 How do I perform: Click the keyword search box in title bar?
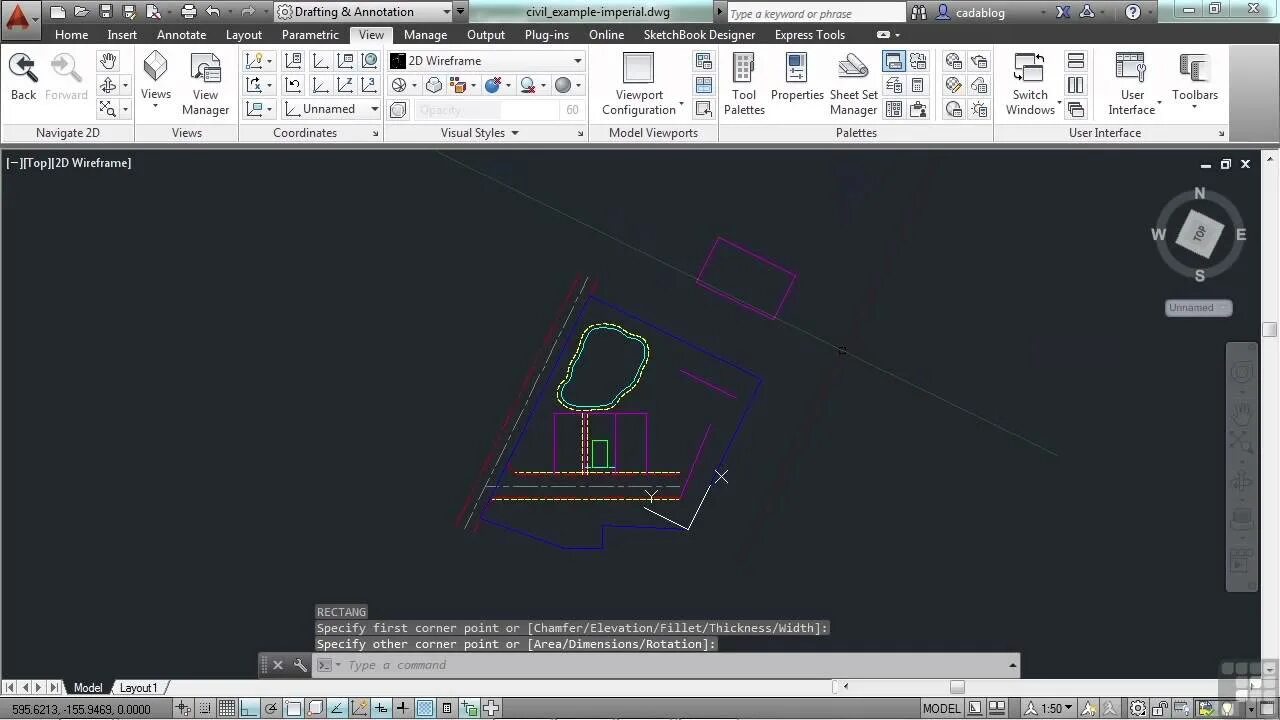click(x=816, y=13)
